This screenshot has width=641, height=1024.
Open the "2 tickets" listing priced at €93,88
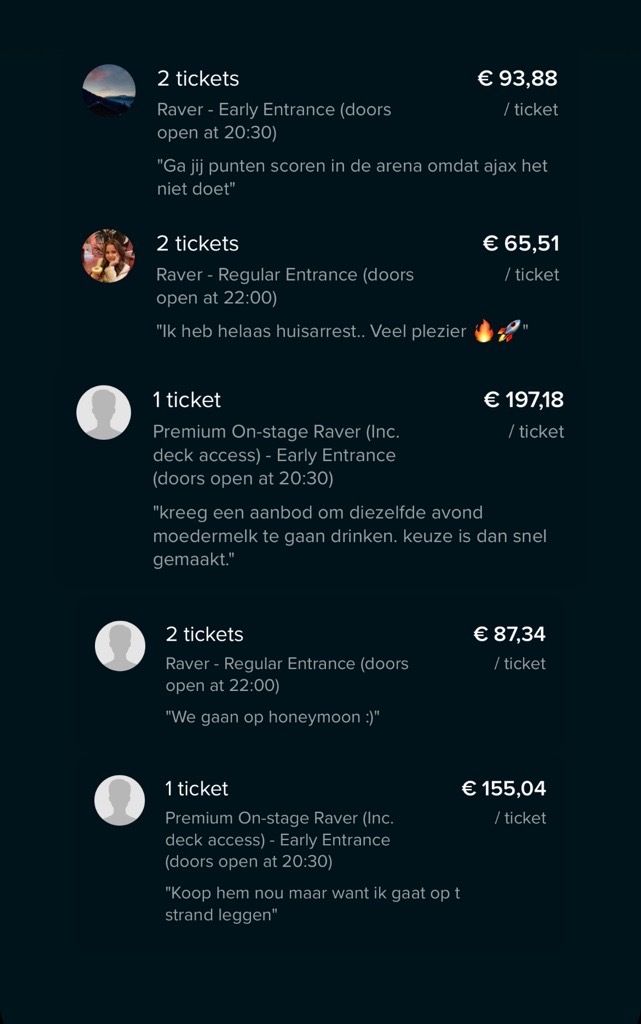coord(198,79)
